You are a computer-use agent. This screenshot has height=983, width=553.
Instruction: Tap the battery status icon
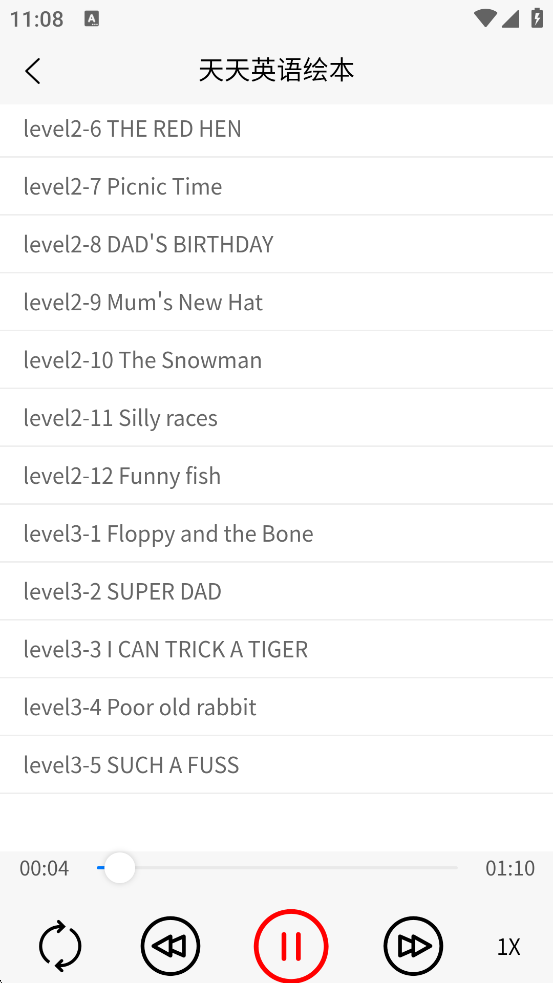tap(537, 18)
